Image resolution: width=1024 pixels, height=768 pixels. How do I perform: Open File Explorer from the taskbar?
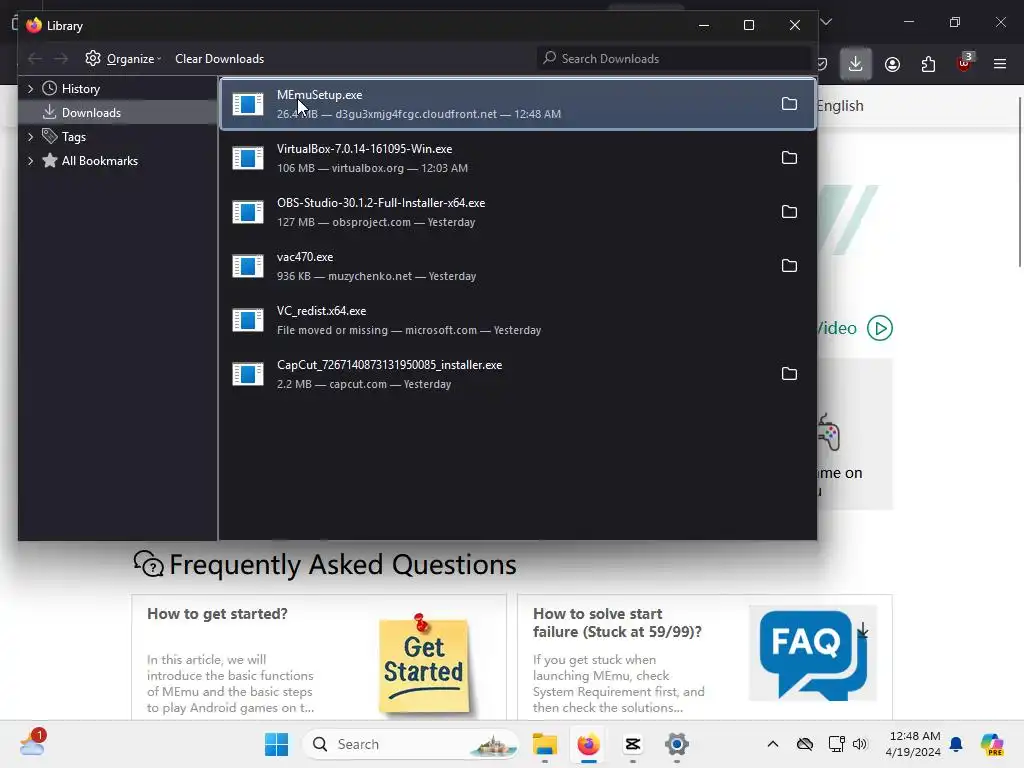545,744
